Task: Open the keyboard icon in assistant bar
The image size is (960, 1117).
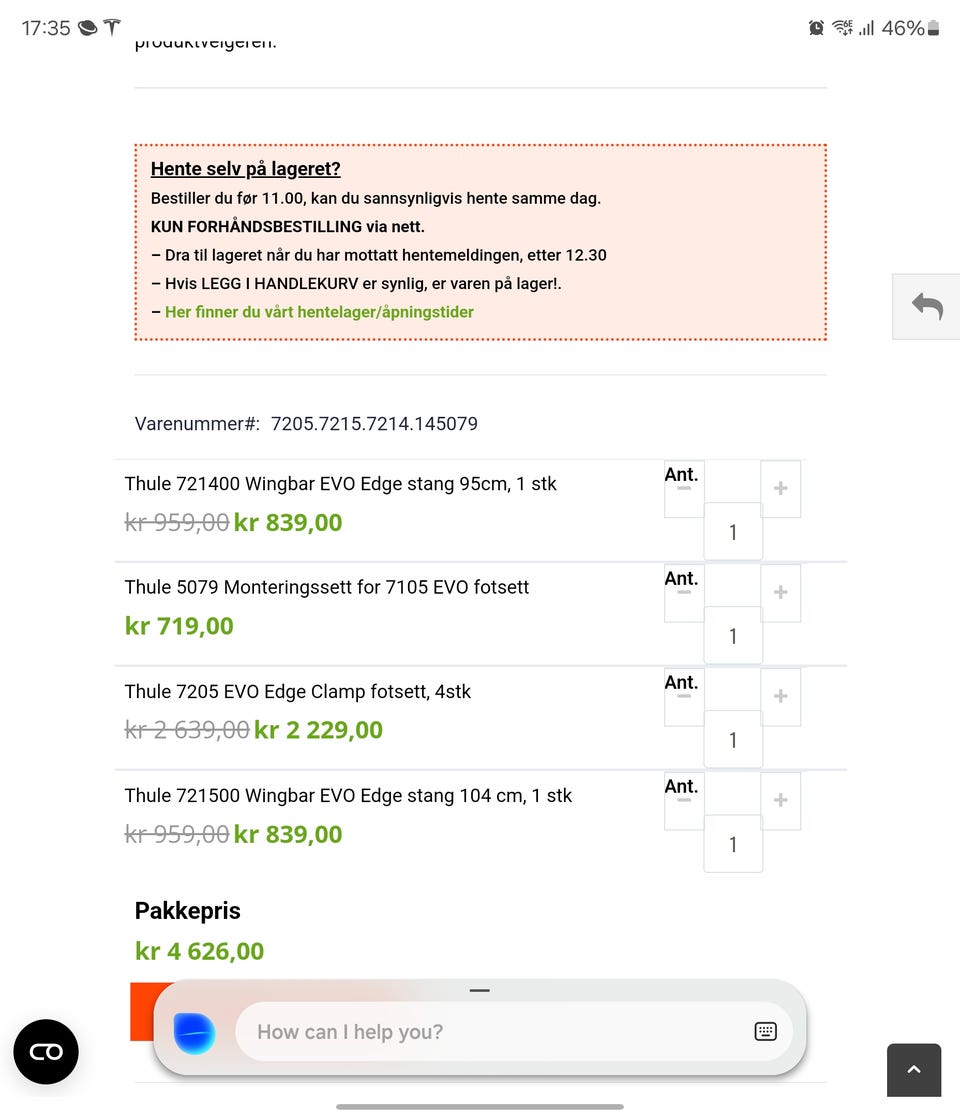Action: tap(765, 1032)
